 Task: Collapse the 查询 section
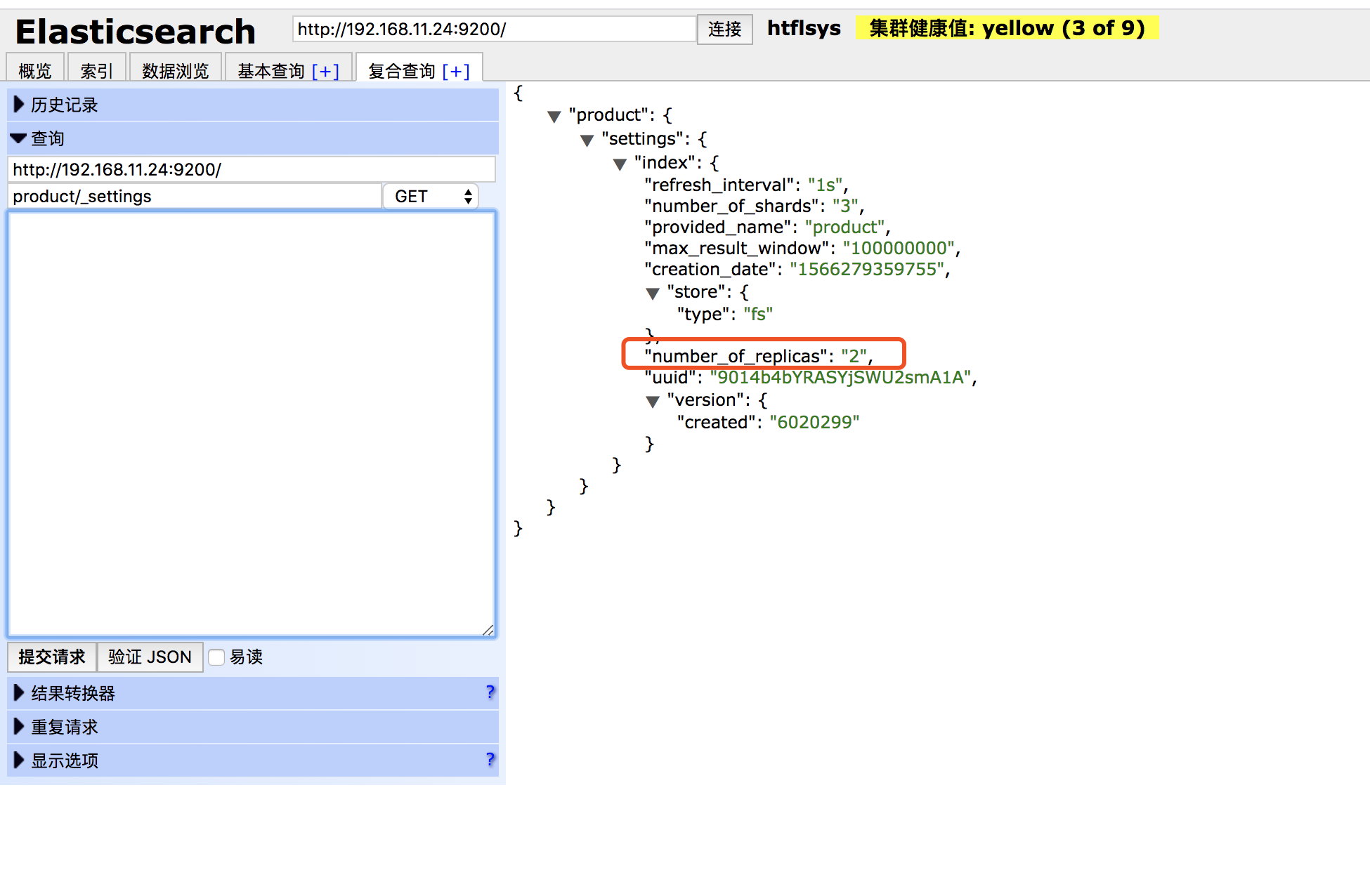pyautogui.click(x=46, y=138)
